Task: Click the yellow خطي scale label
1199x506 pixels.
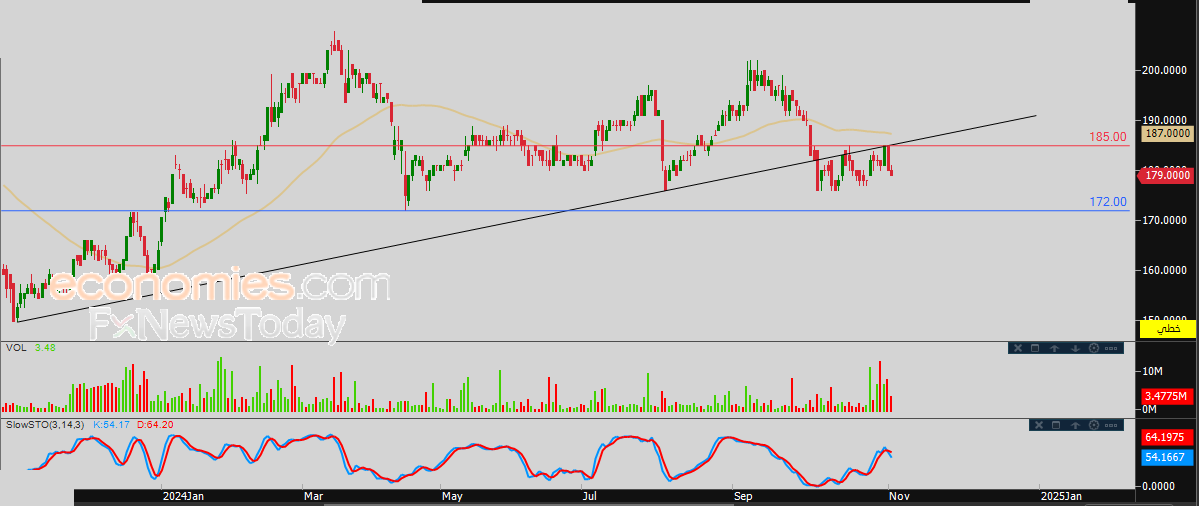Action: tap(1168, 329)
